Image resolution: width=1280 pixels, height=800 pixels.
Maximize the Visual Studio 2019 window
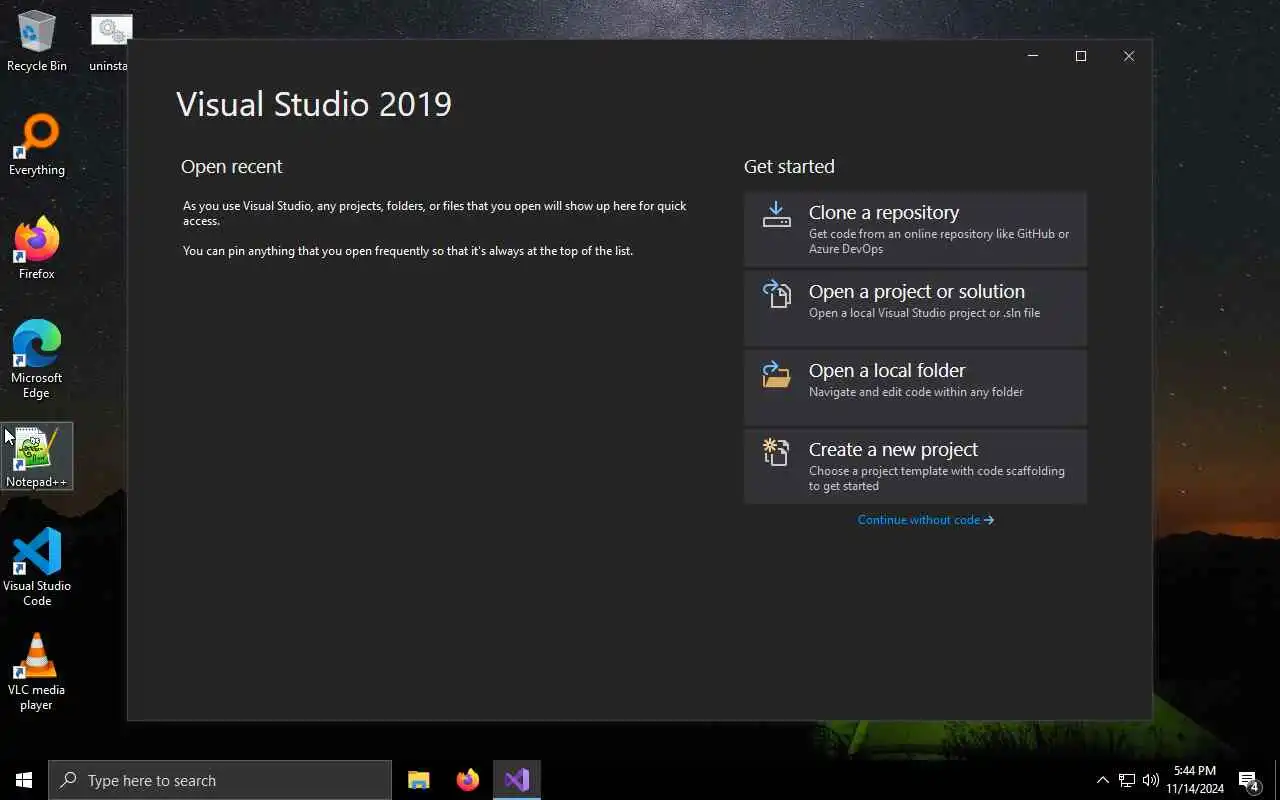pos(1081,56)
